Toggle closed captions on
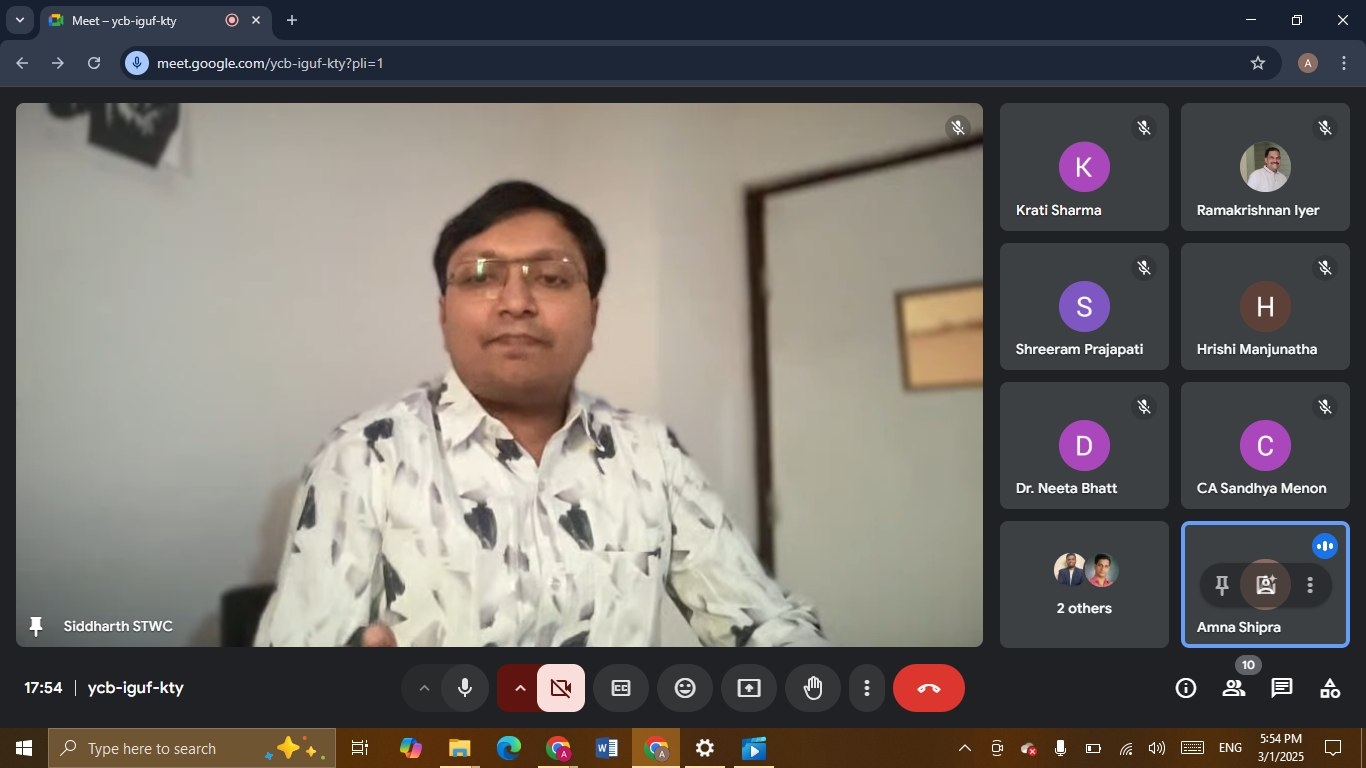 point(621,688)
